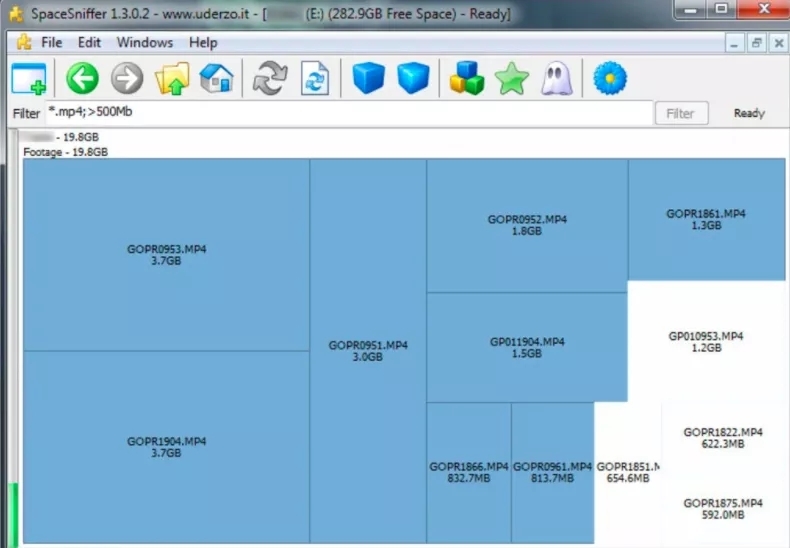790x548 pixels.
Task: Go back with the green arrow
Action: tap(83, 79)
